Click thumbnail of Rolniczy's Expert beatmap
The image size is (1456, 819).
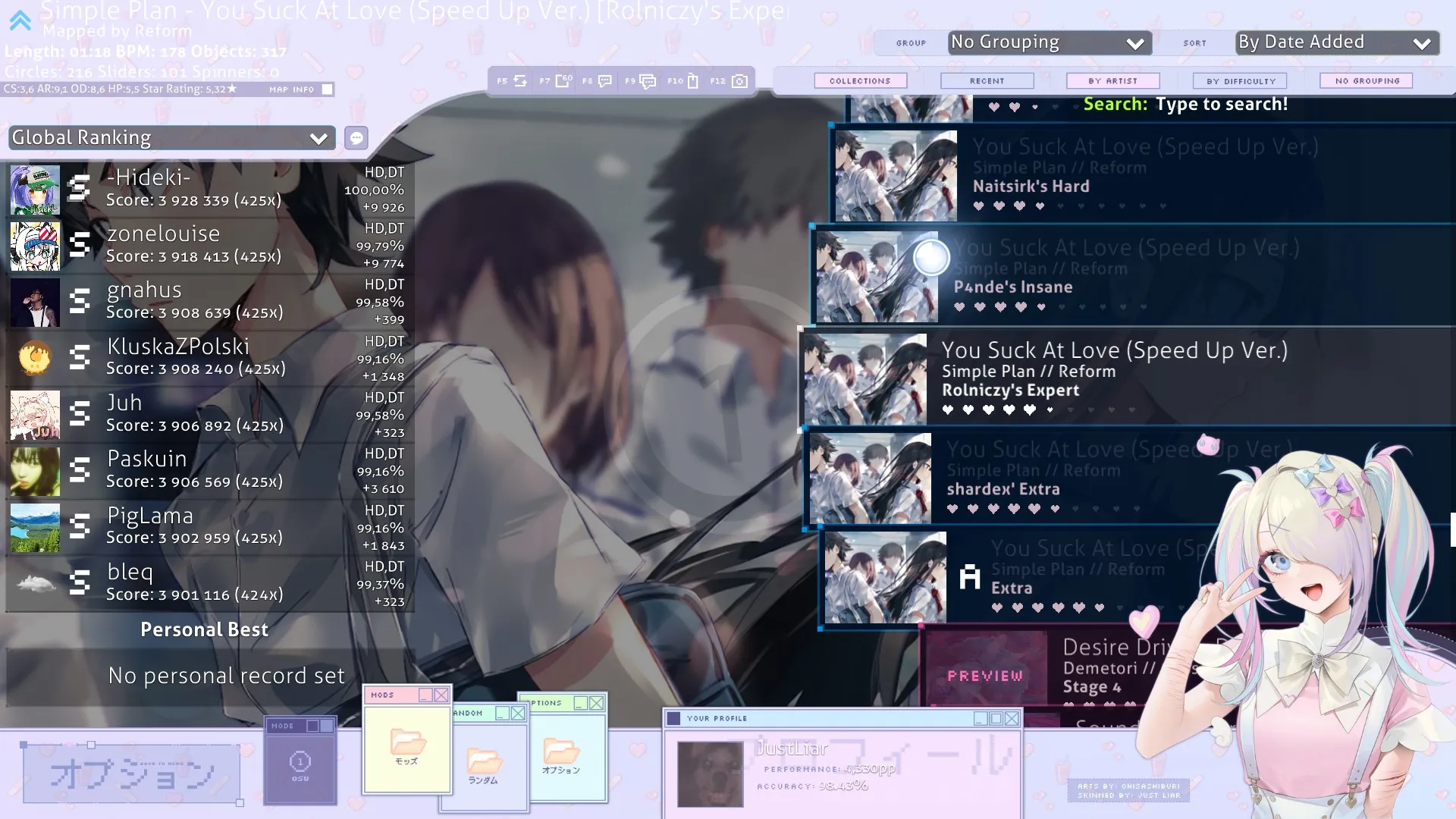865,378
